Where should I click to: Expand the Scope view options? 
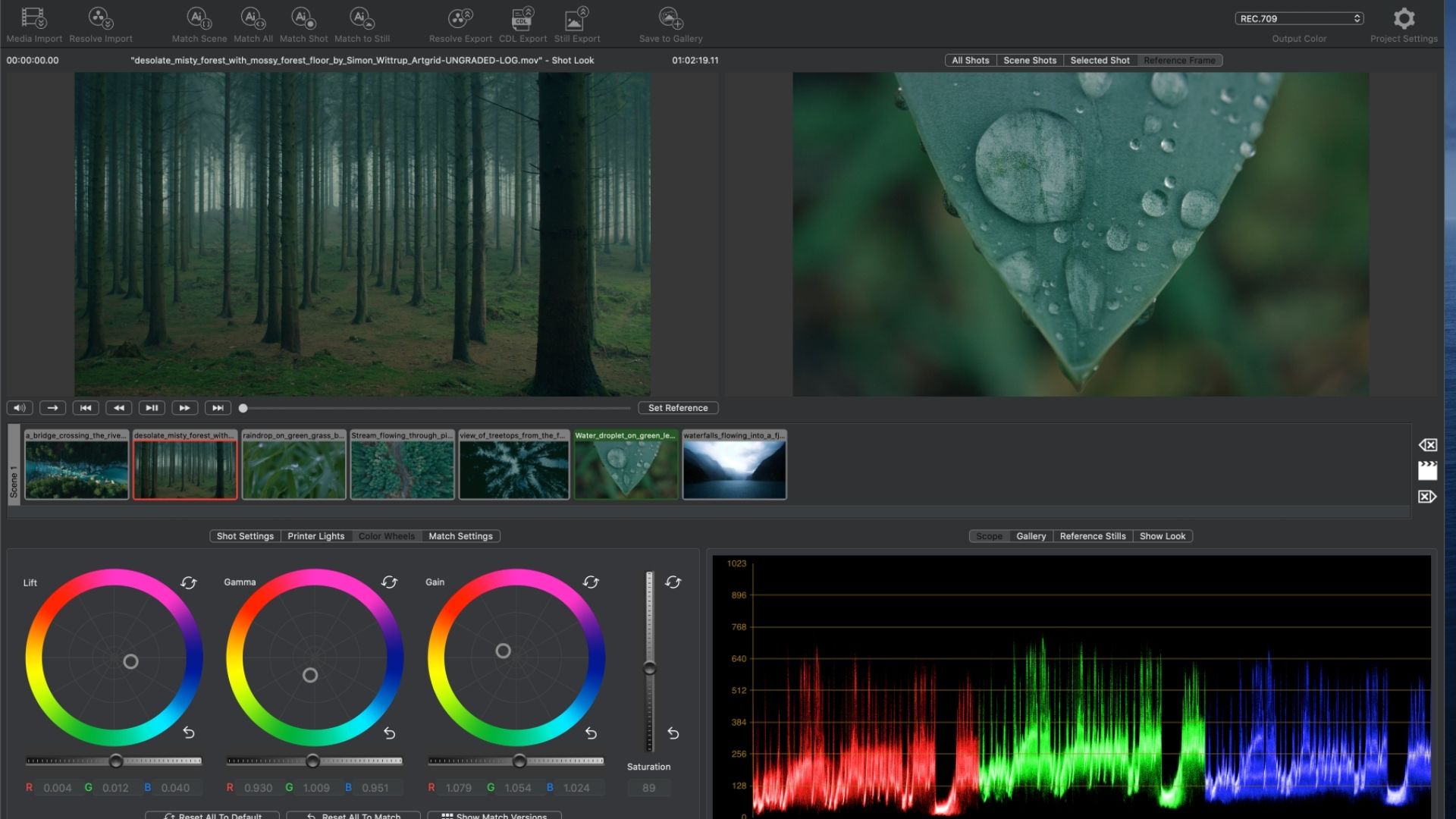(x=990, y=536)
